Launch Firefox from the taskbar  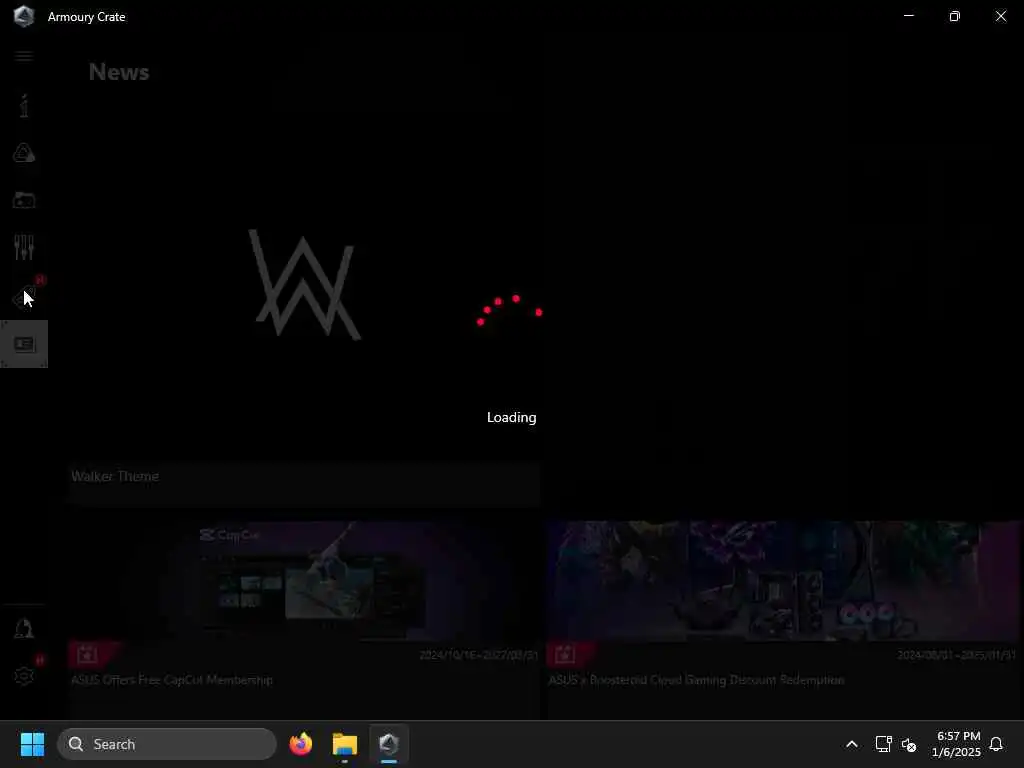[300, 744]
